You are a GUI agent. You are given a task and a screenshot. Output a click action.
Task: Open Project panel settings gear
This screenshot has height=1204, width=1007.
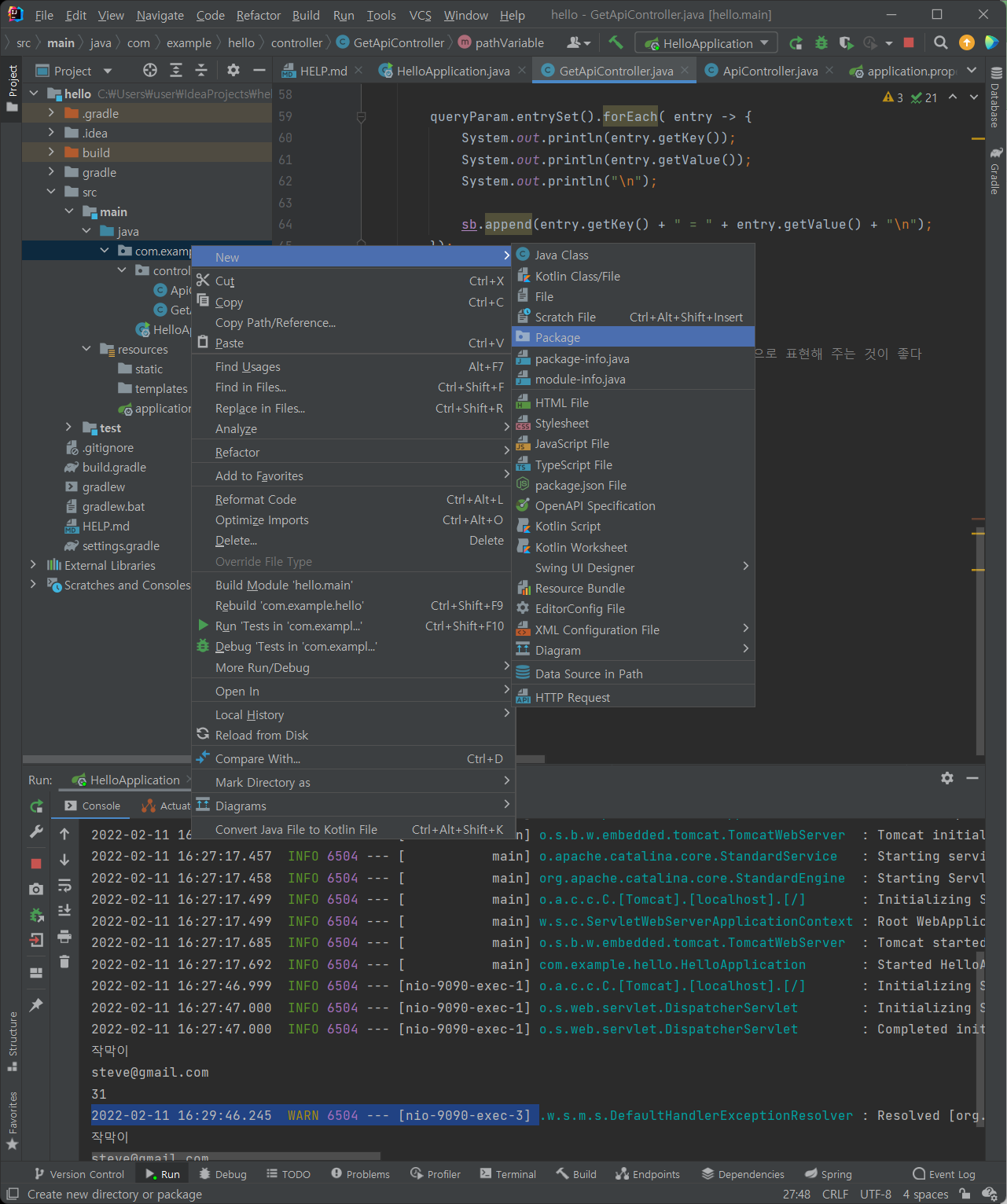pos(233,71)
